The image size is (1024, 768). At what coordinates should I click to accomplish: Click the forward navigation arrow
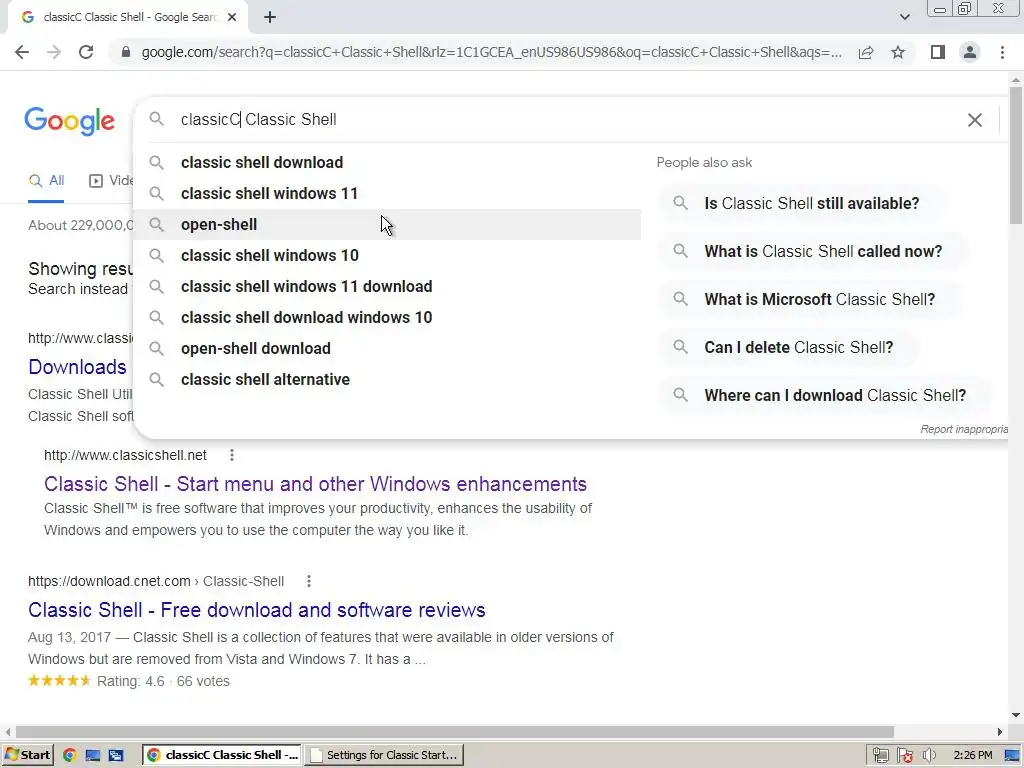click(54, 52)
